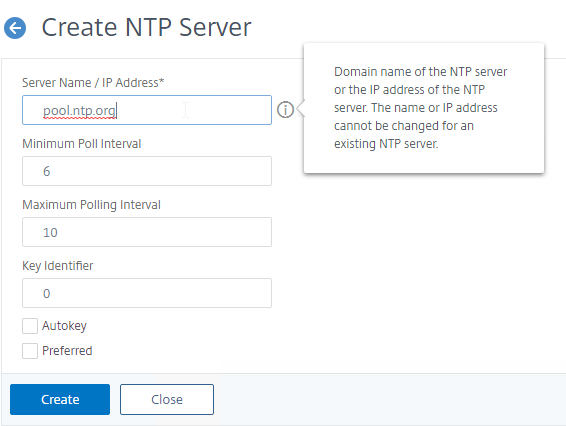Click the NTP server domain name tooltip text
Viewport: 566px width, 426px height.
(x=421, y=108)
